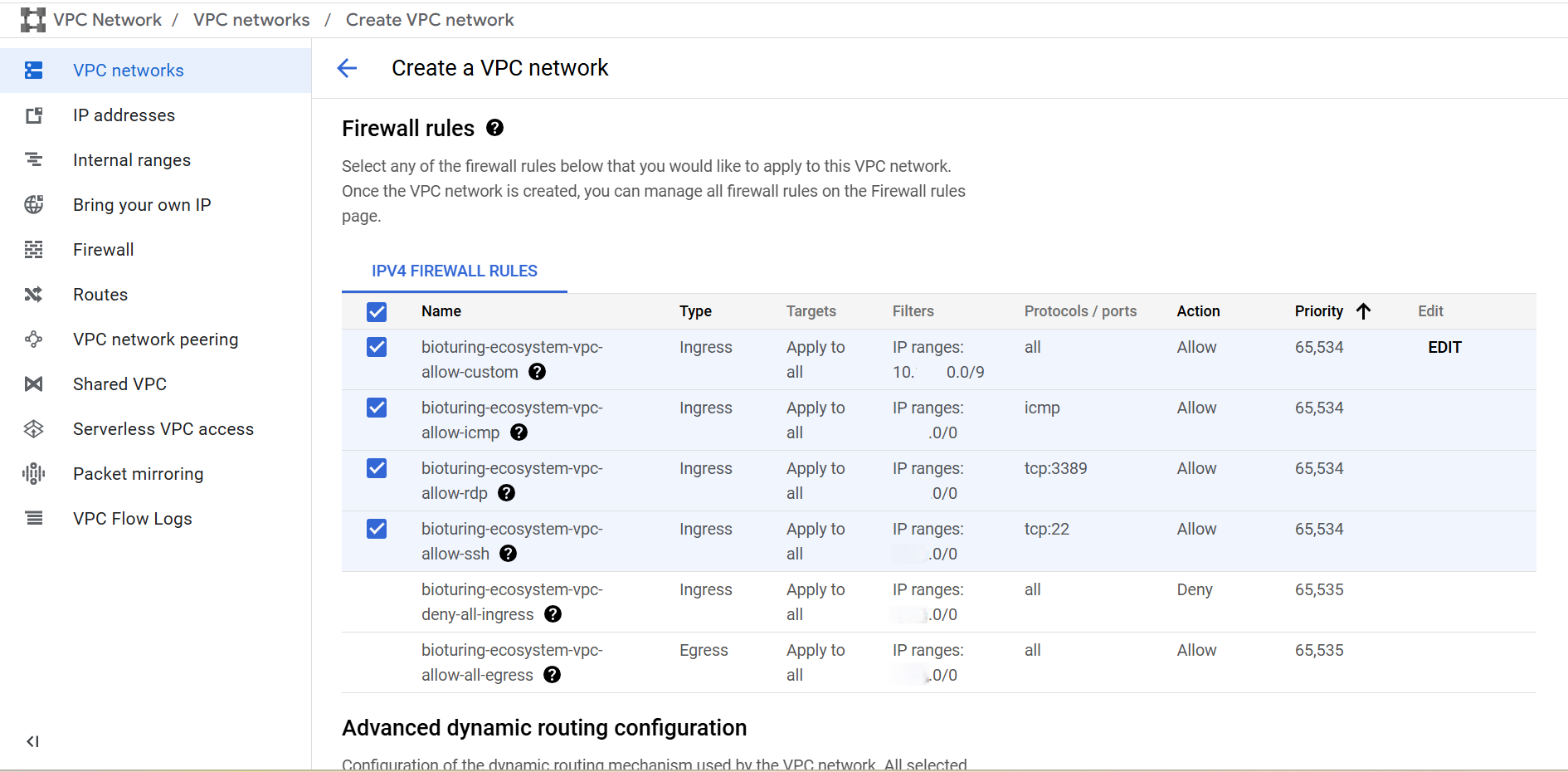This screenshot has width=1568, height=772.
Task: Click the help icon next to allow-custom rule
Action: pos(537,372)
